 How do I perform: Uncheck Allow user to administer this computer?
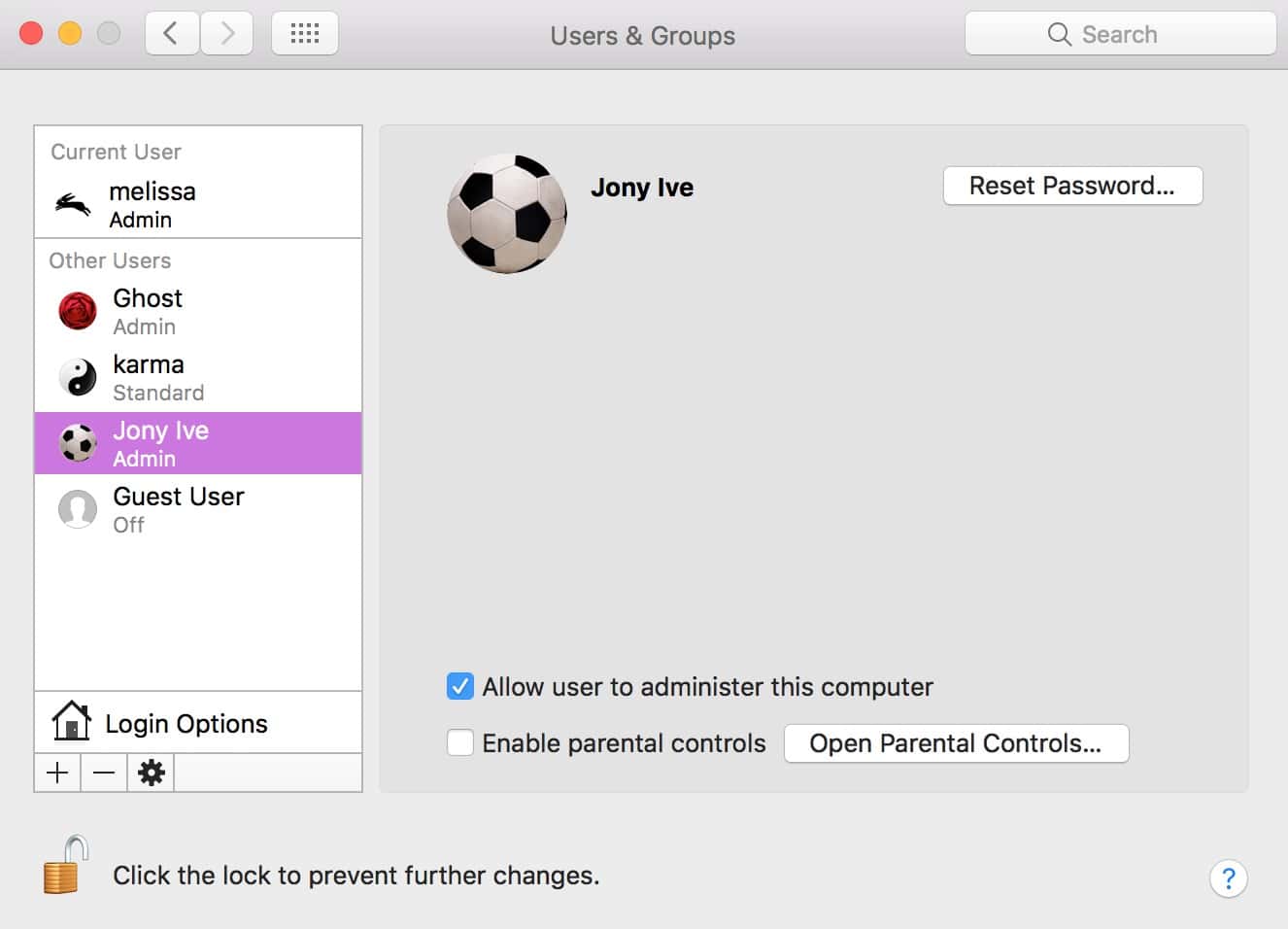pos(460,687)
